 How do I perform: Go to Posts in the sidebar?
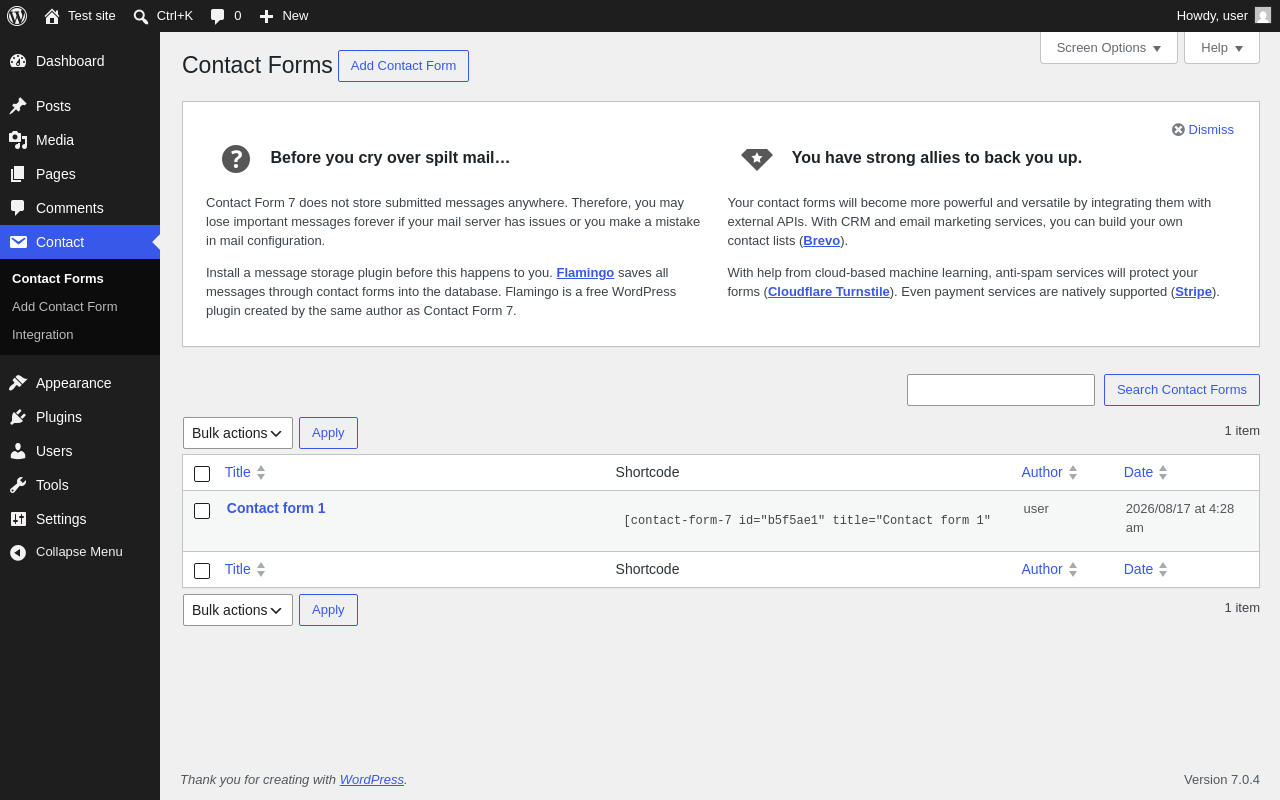click(x=80, y=106)
